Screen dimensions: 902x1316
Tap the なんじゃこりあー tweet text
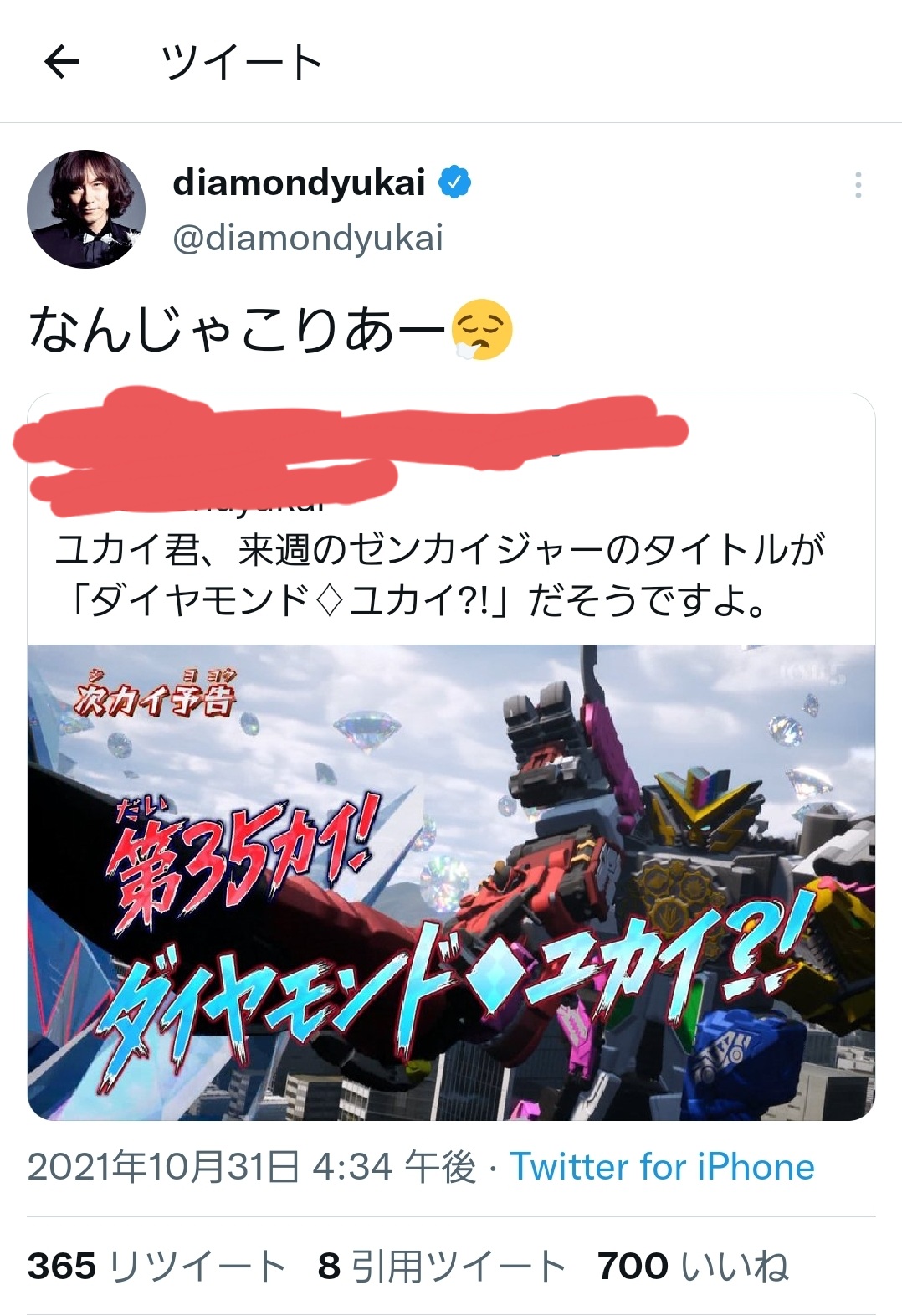238,329
